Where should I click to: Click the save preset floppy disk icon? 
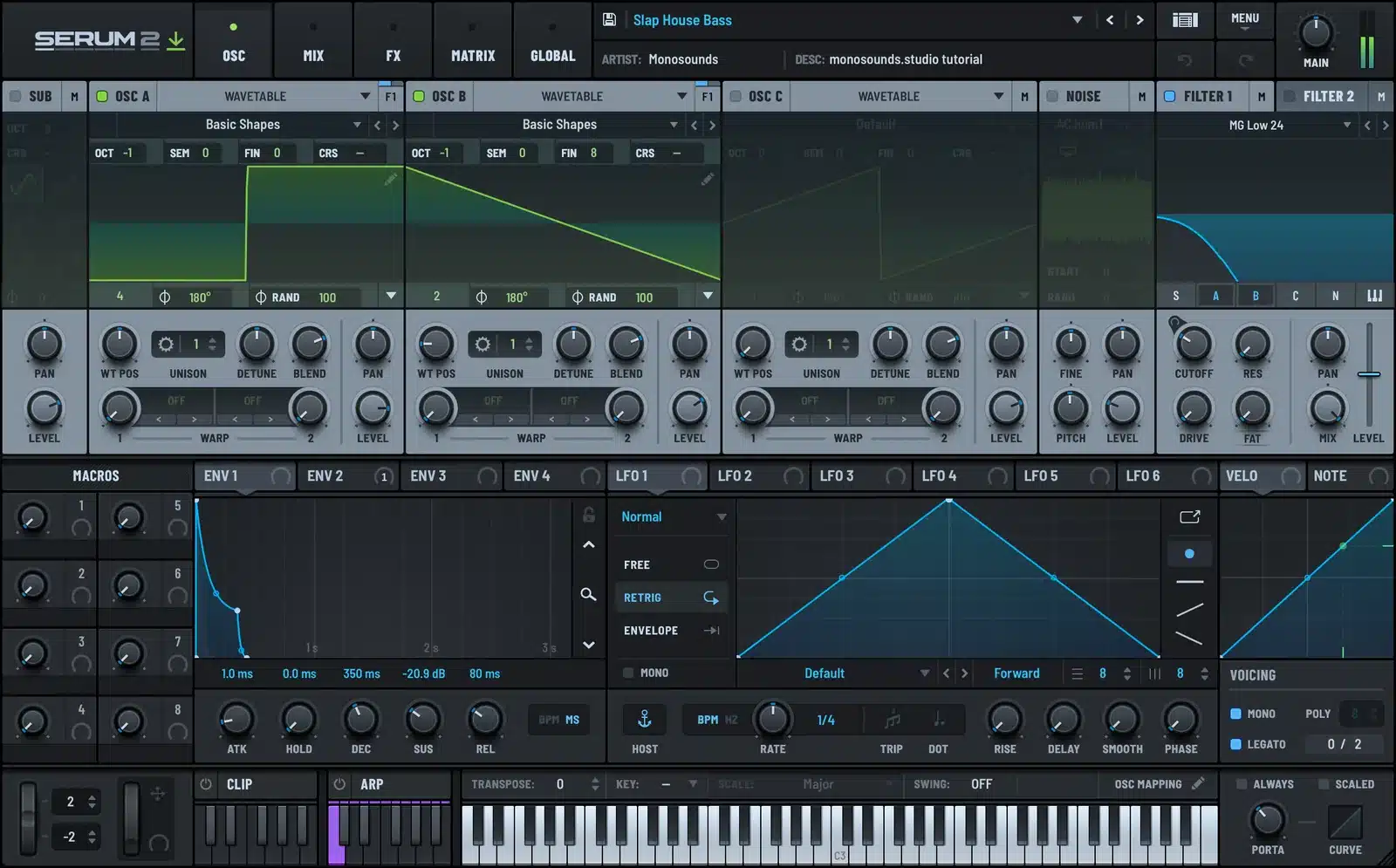(609, 20)
